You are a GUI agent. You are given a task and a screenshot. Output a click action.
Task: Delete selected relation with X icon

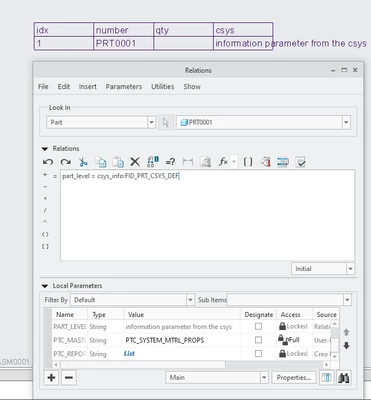click(135, 162)
